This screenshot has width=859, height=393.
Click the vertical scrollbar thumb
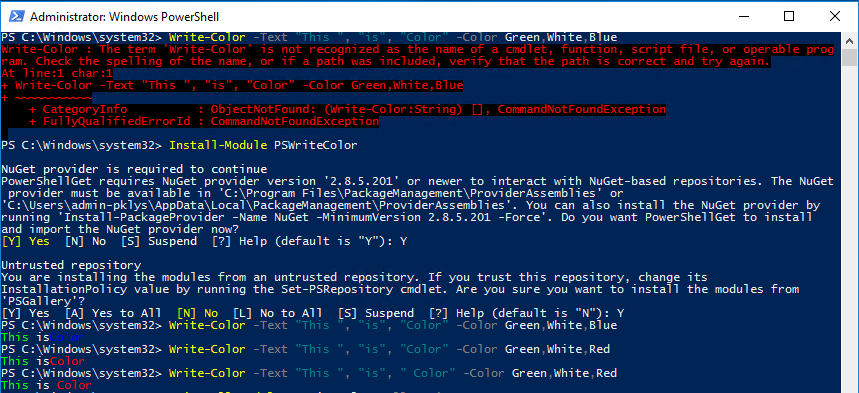pyautogui.click(x=850, y=57)
